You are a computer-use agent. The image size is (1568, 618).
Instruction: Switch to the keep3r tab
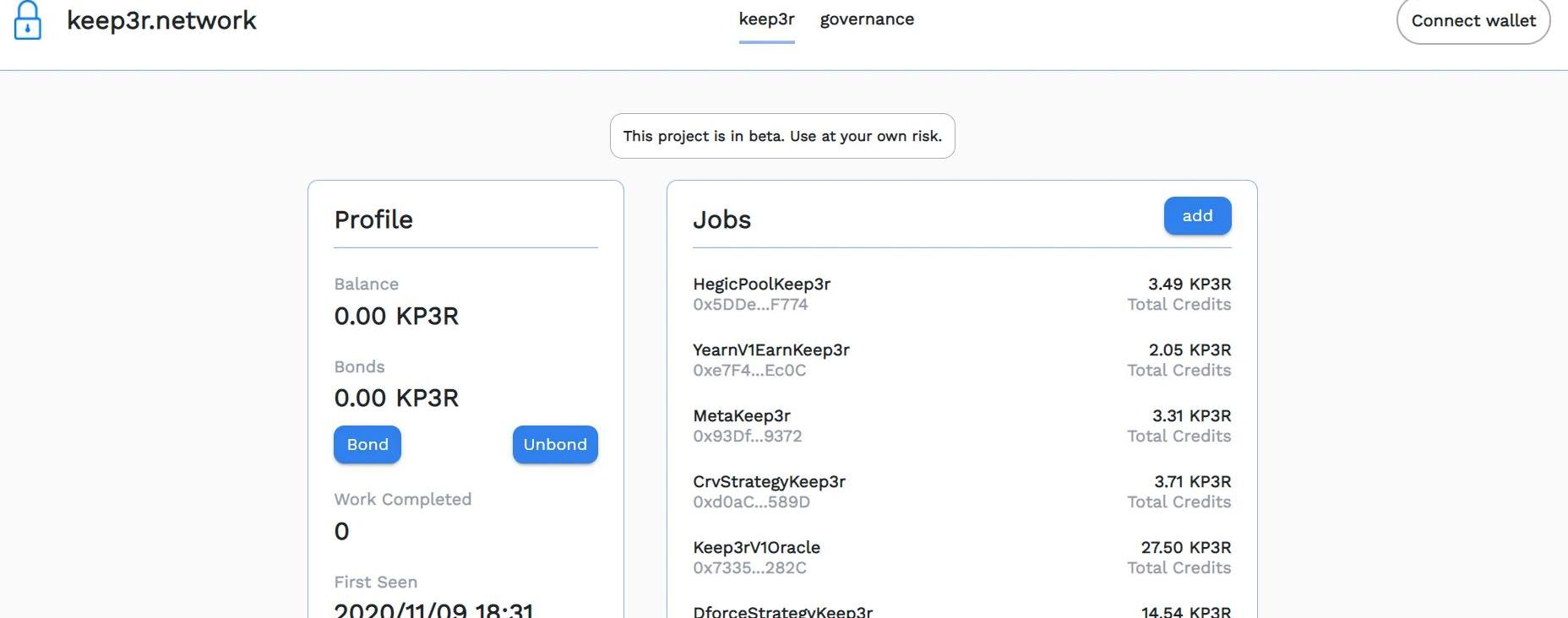coord(766,19)
